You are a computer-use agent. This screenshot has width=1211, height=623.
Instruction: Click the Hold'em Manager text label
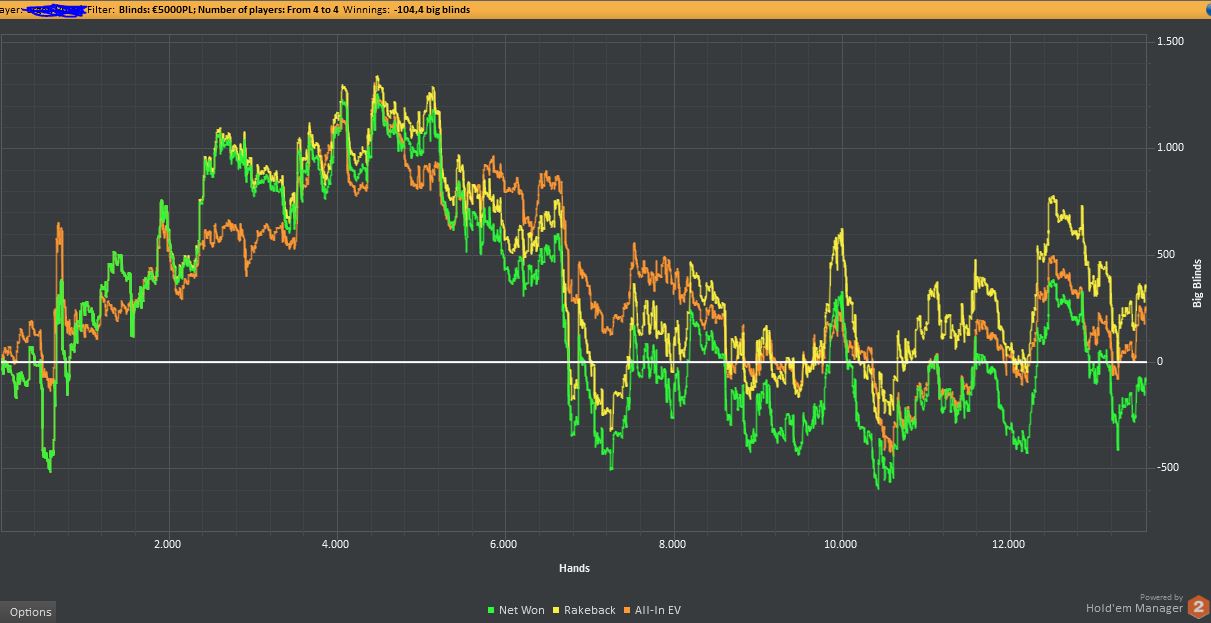click(1134, 608)
